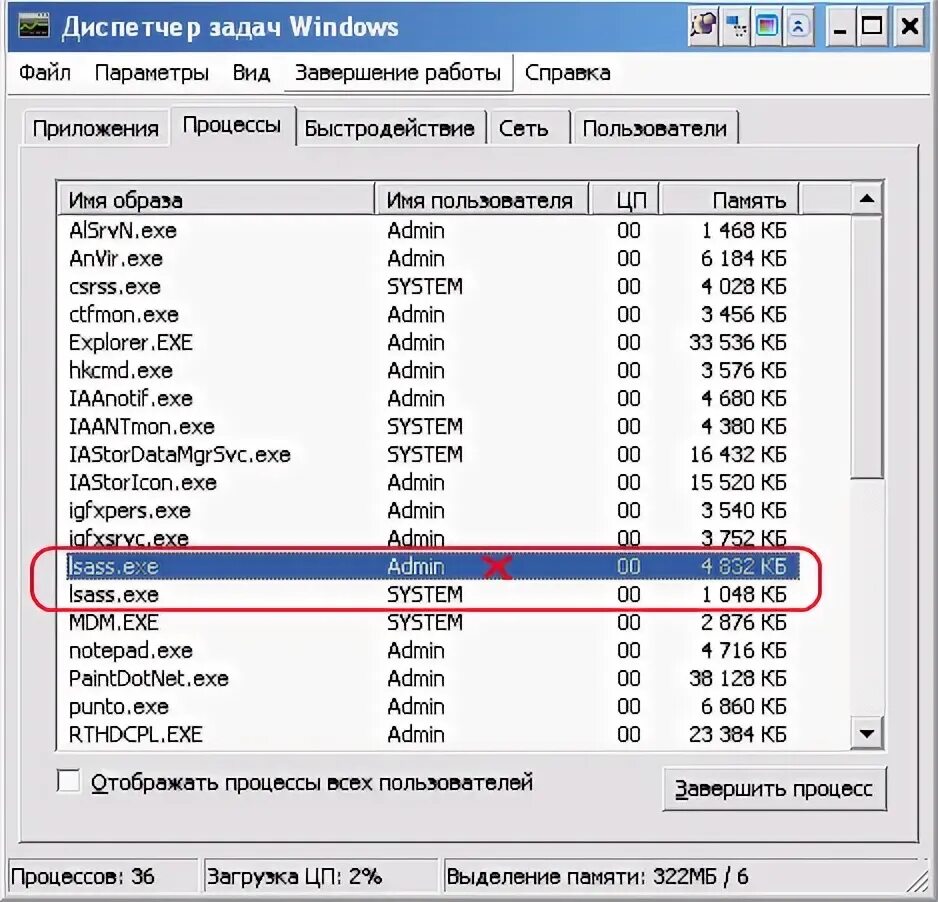The image size is (938, 902).
Task: Sort by the Имя пользователя column header
Action: (x=481, y=200)
